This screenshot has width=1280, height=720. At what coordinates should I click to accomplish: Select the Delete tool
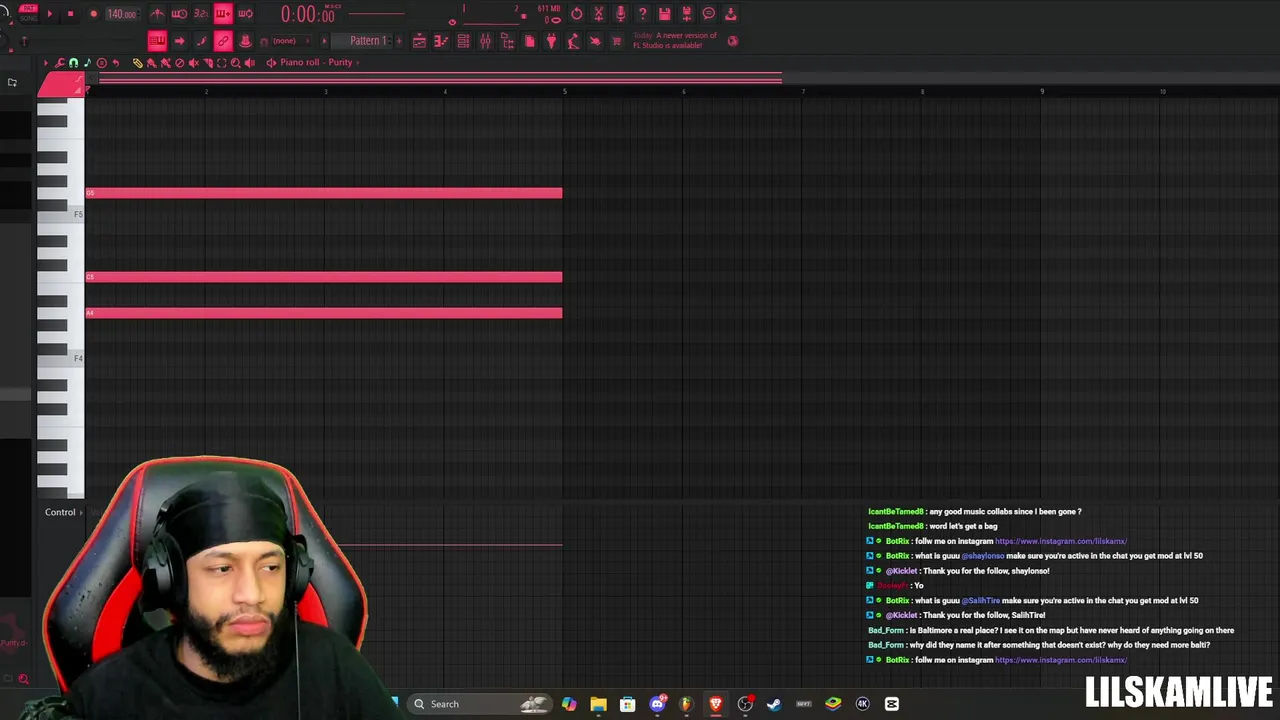tap(180, 63)
